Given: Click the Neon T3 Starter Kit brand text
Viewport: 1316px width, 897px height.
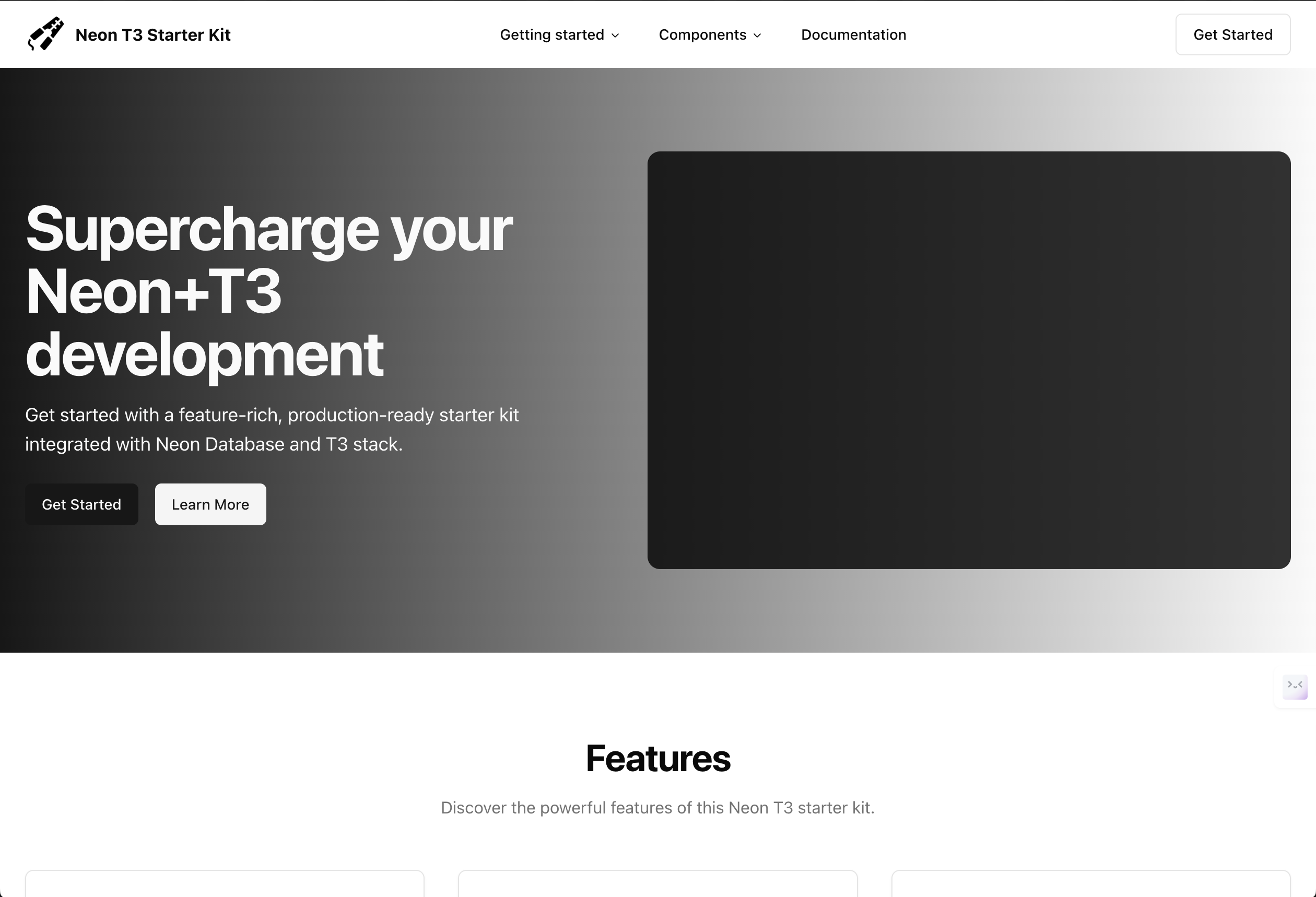Looking at the screenshot, I should click(153, 35).
